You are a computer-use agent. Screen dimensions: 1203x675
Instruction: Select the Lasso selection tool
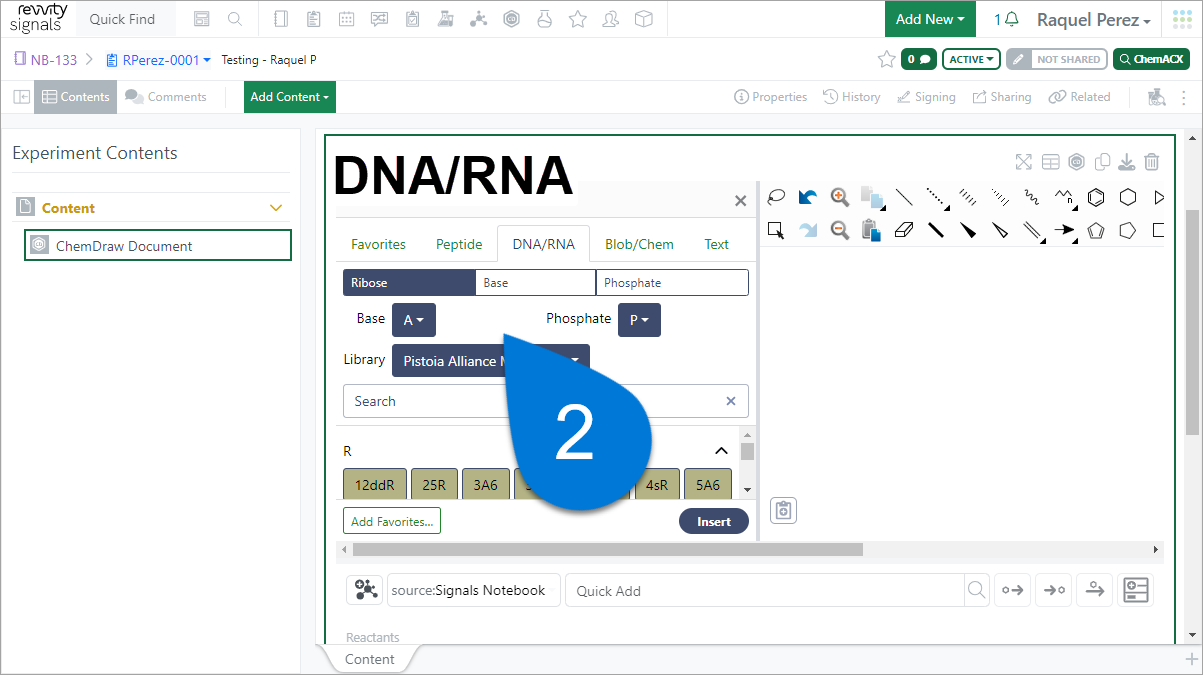(776, 197)
